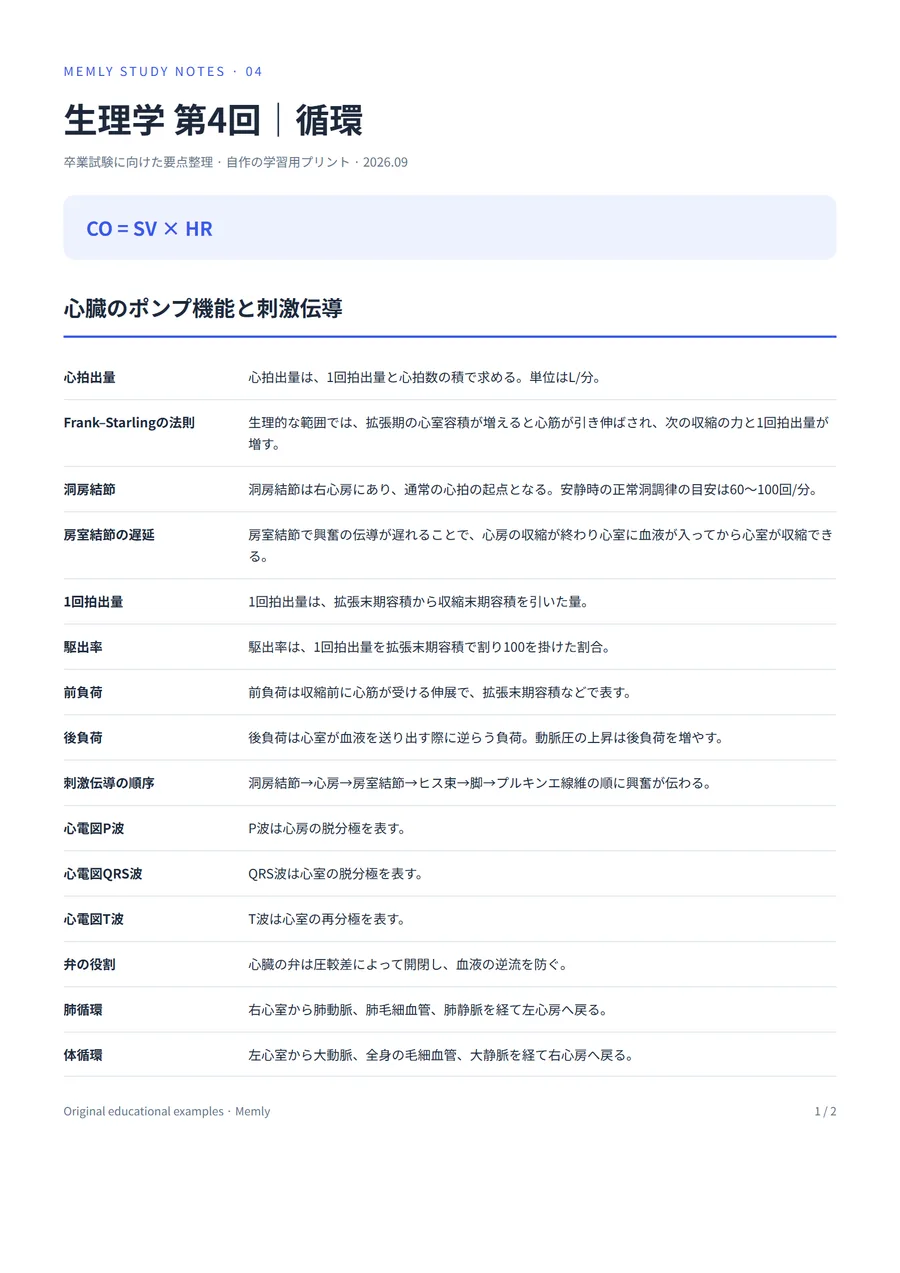This screenshot has width=900, height=1273.
Task: Click the definition mentioning '60〜100回/分'
Action: (533, 490)
